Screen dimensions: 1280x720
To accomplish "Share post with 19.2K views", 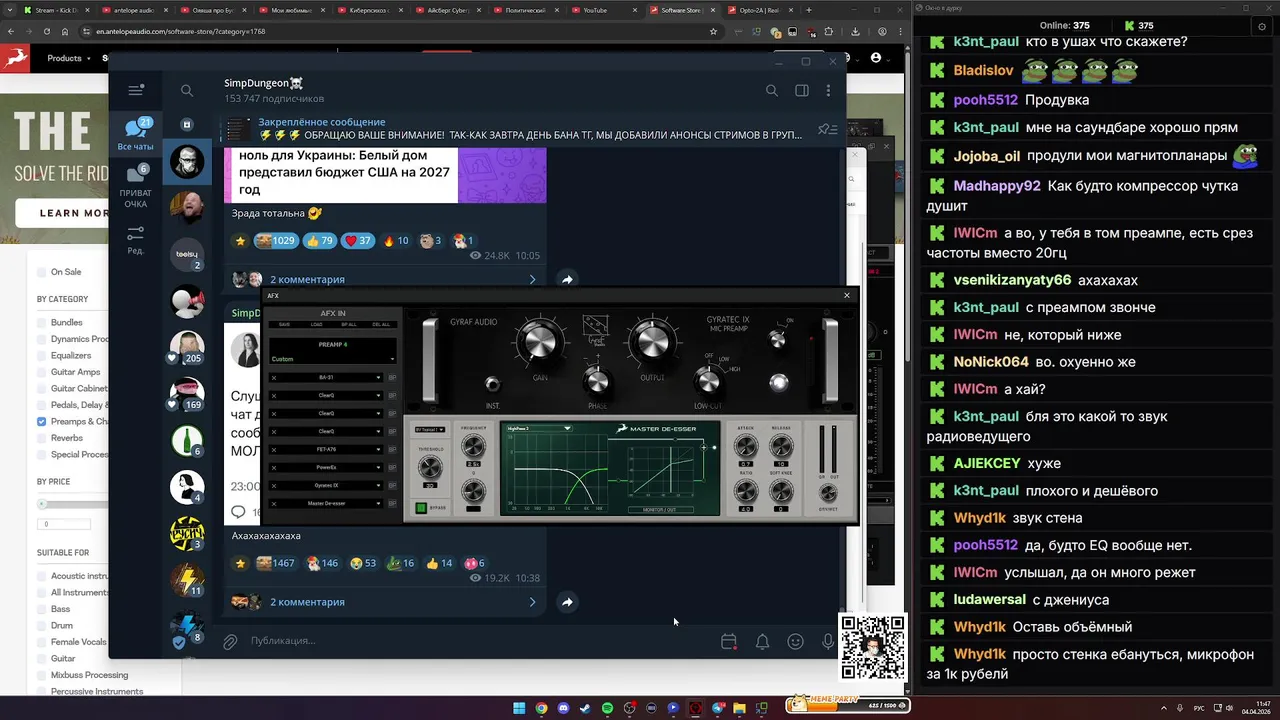I will [567, 602].
